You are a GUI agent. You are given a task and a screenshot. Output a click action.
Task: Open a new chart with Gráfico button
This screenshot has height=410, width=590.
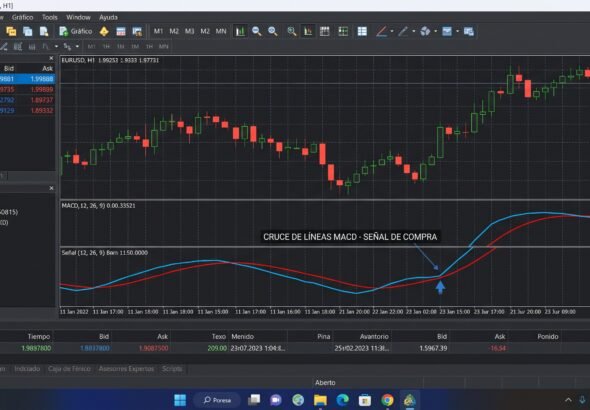[x=76, y=31]
